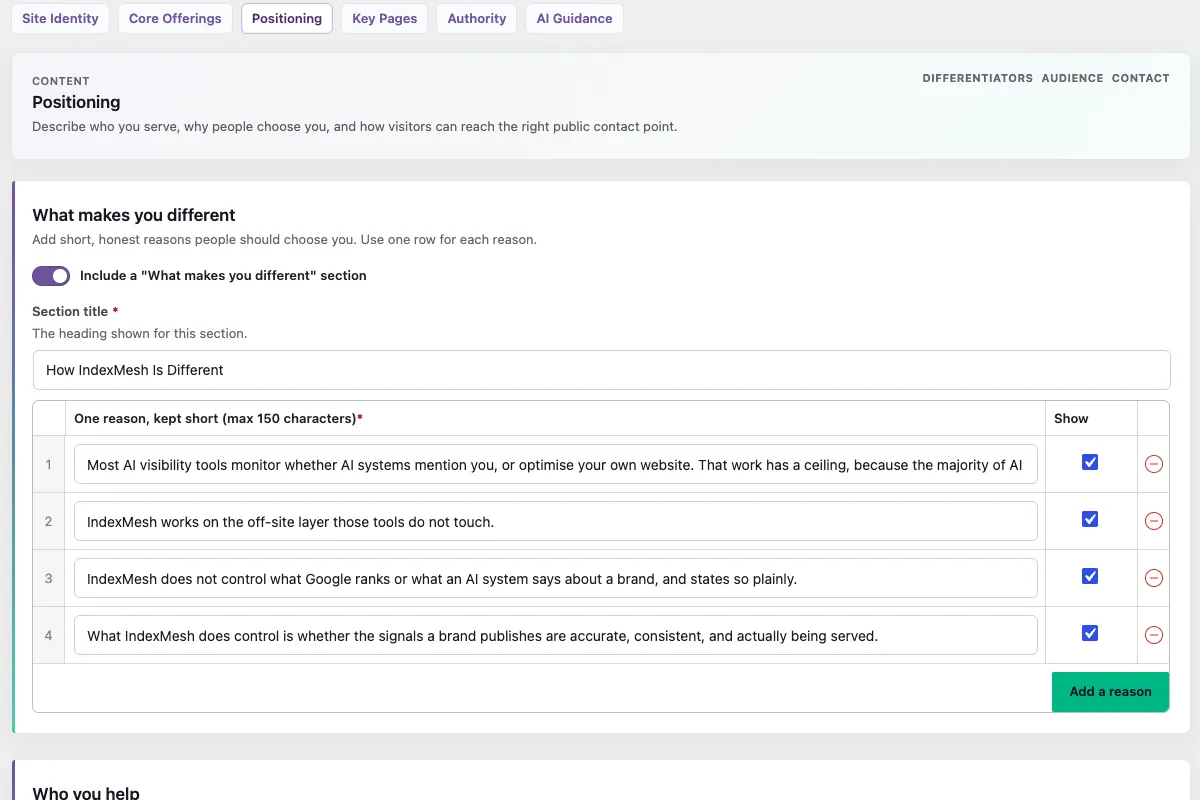Open the Site Identity tab
Image resolution: width=1200 pixels, height=800 pixels.
pos(60,18)
